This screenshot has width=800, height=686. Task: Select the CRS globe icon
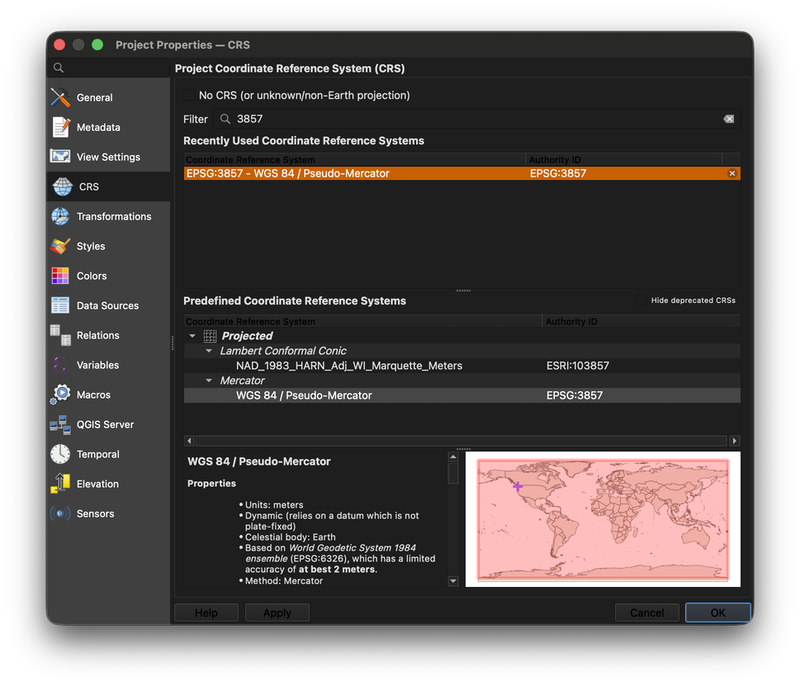click(x=62, y=187)
